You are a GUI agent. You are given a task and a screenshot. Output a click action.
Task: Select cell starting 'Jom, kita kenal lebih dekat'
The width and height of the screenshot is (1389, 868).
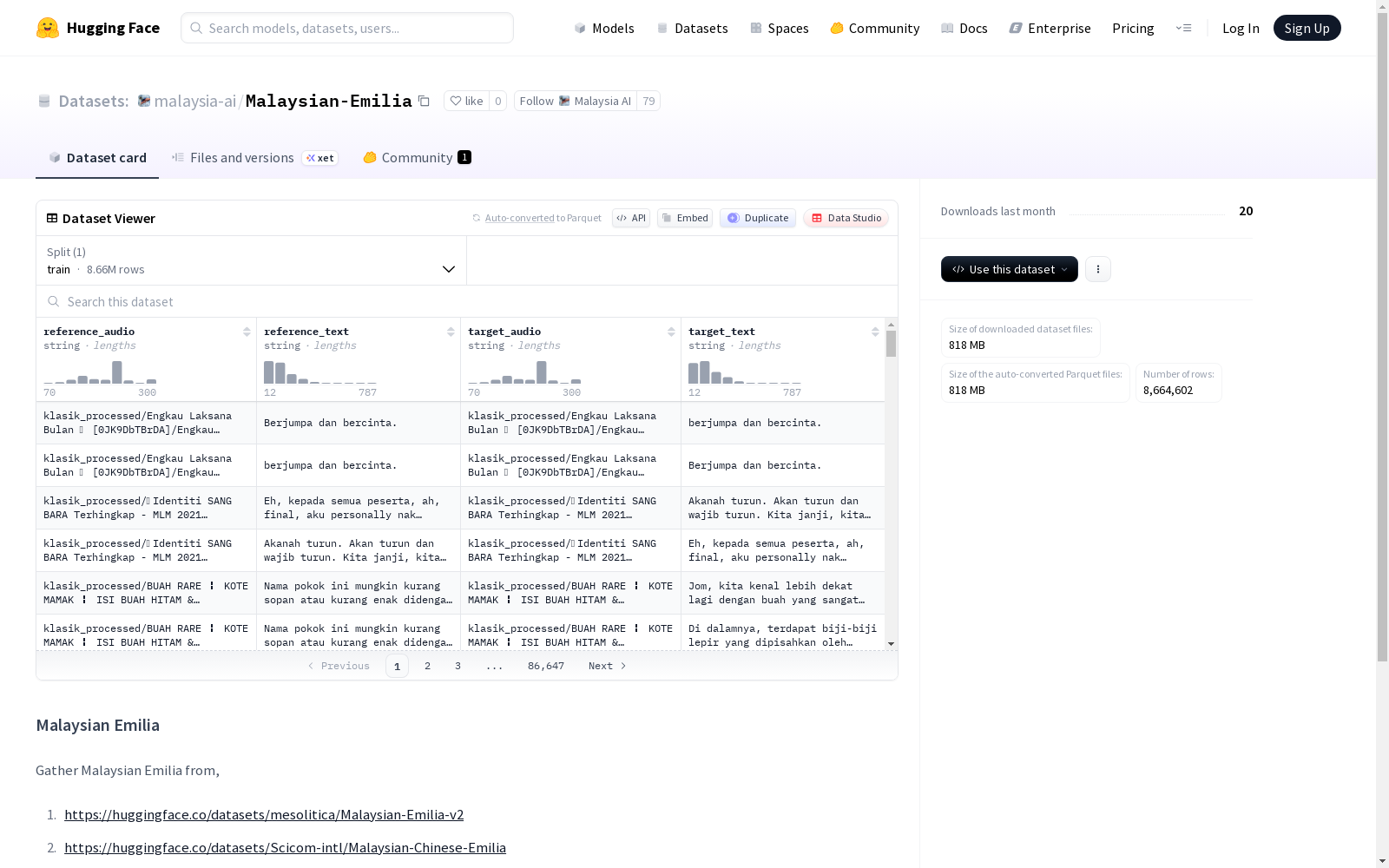pos(783,593)
